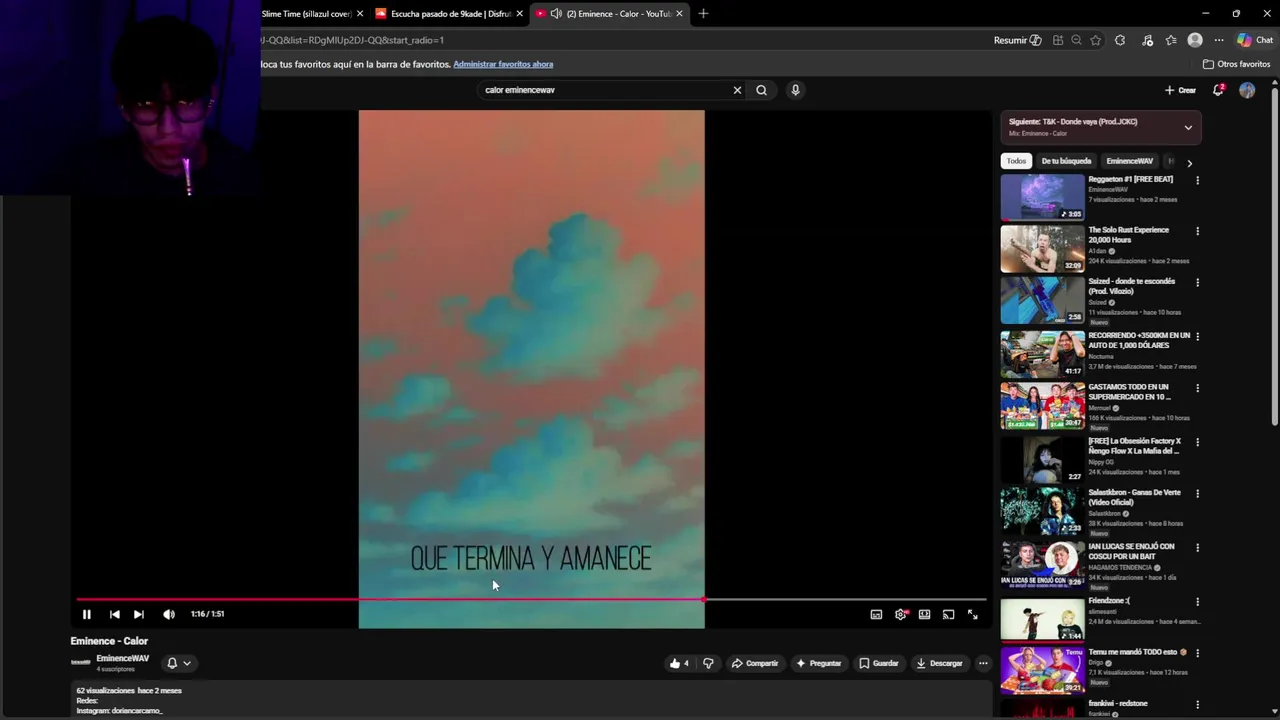This screenshot has width=1280, height=720.
Task: Open player settings gear
Action: [901, 614]
